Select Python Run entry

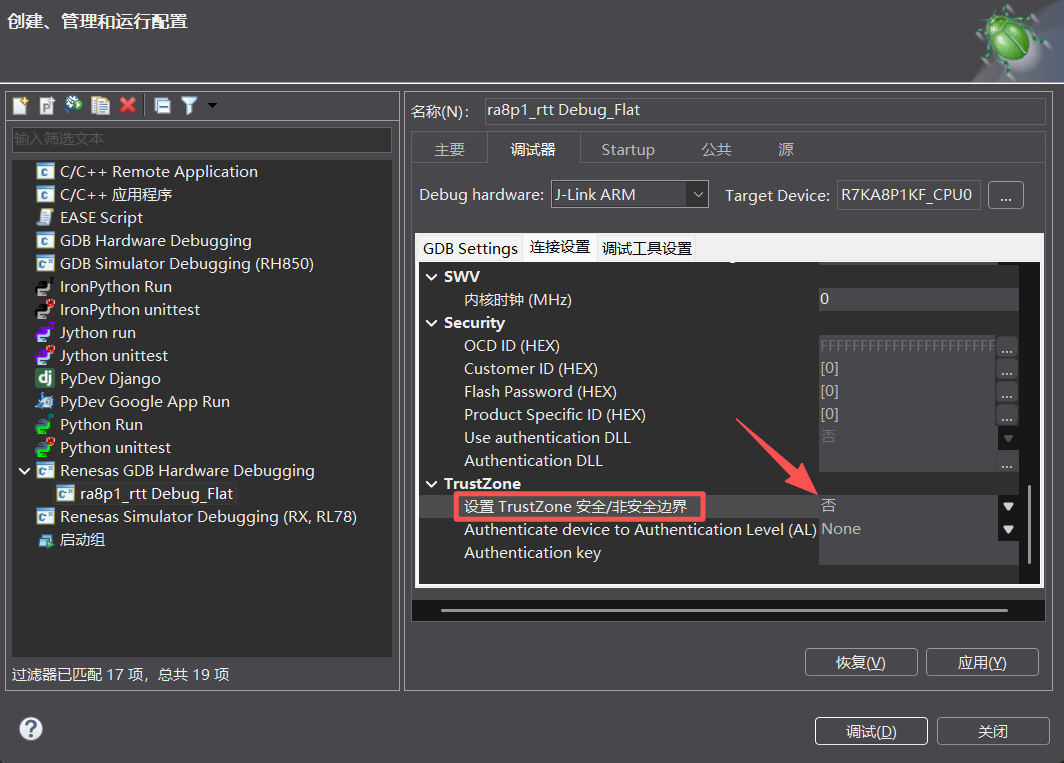(101, 426)
